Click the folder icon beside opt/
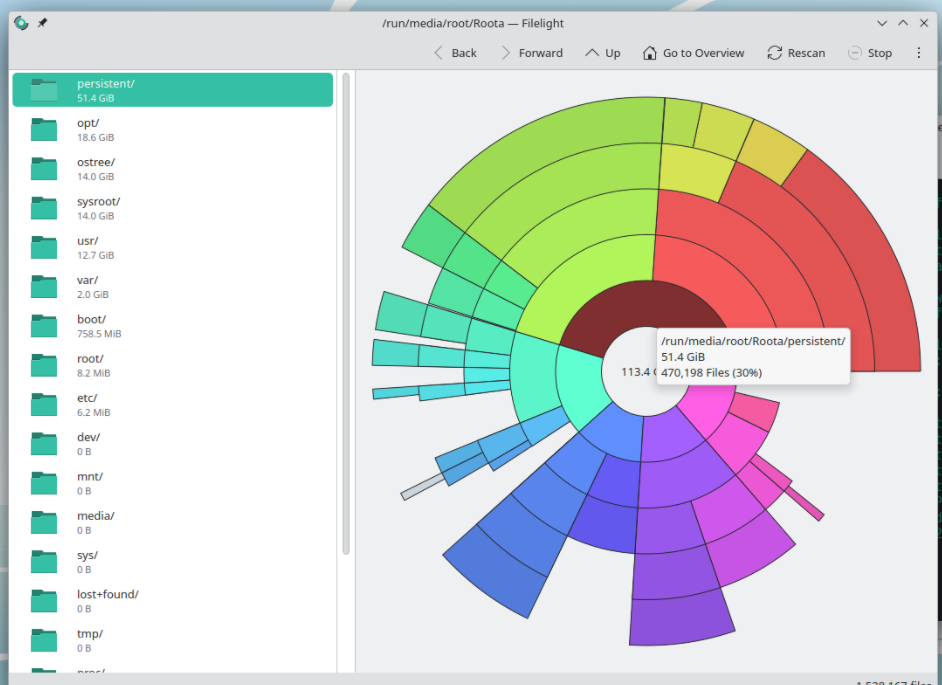Image resolution: width=942 pixels, height=685 pixels. coord(44,129)
